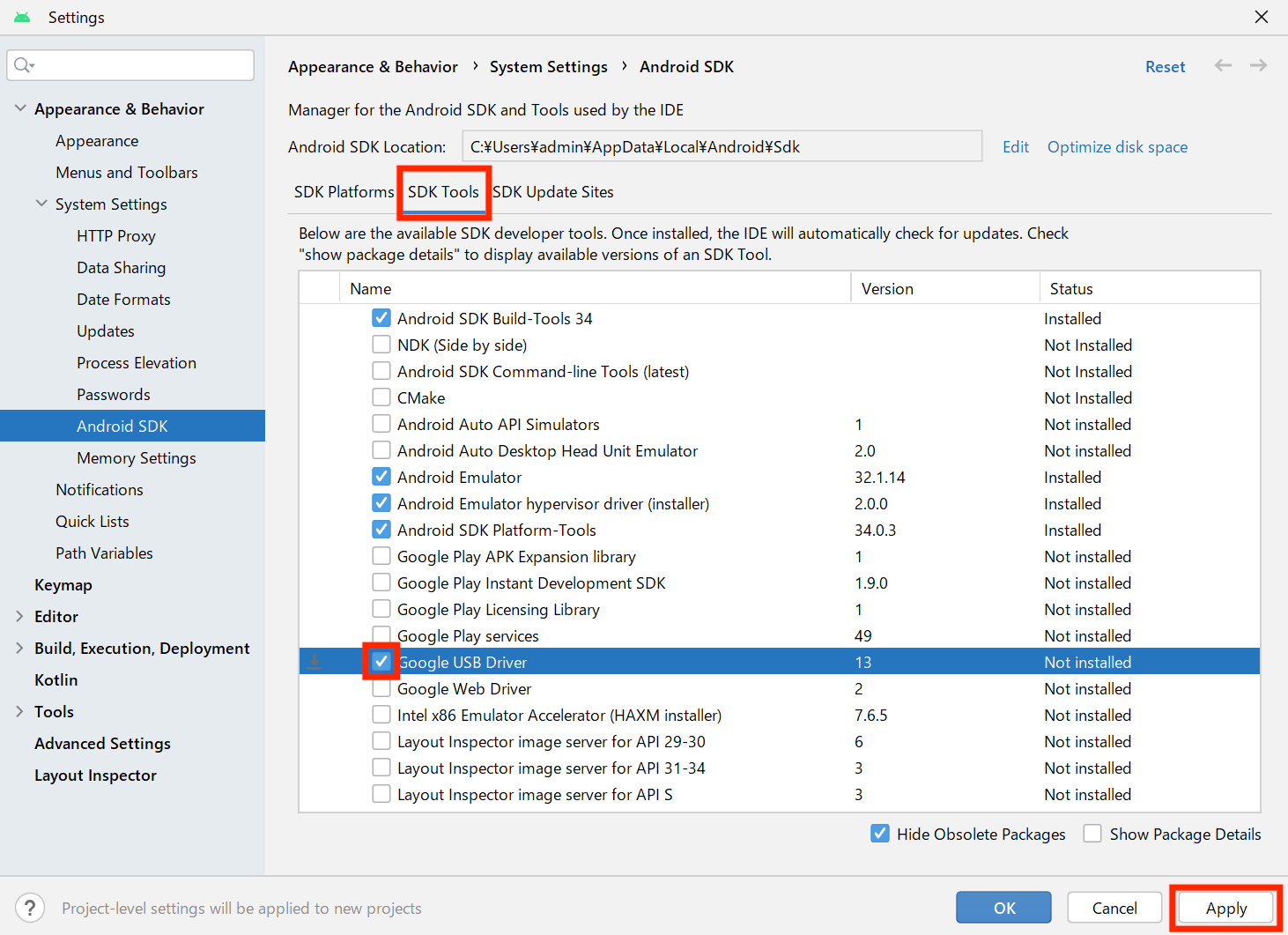
Task: Select HTTP Proxy settings
Action: click(x=116, y=236)
